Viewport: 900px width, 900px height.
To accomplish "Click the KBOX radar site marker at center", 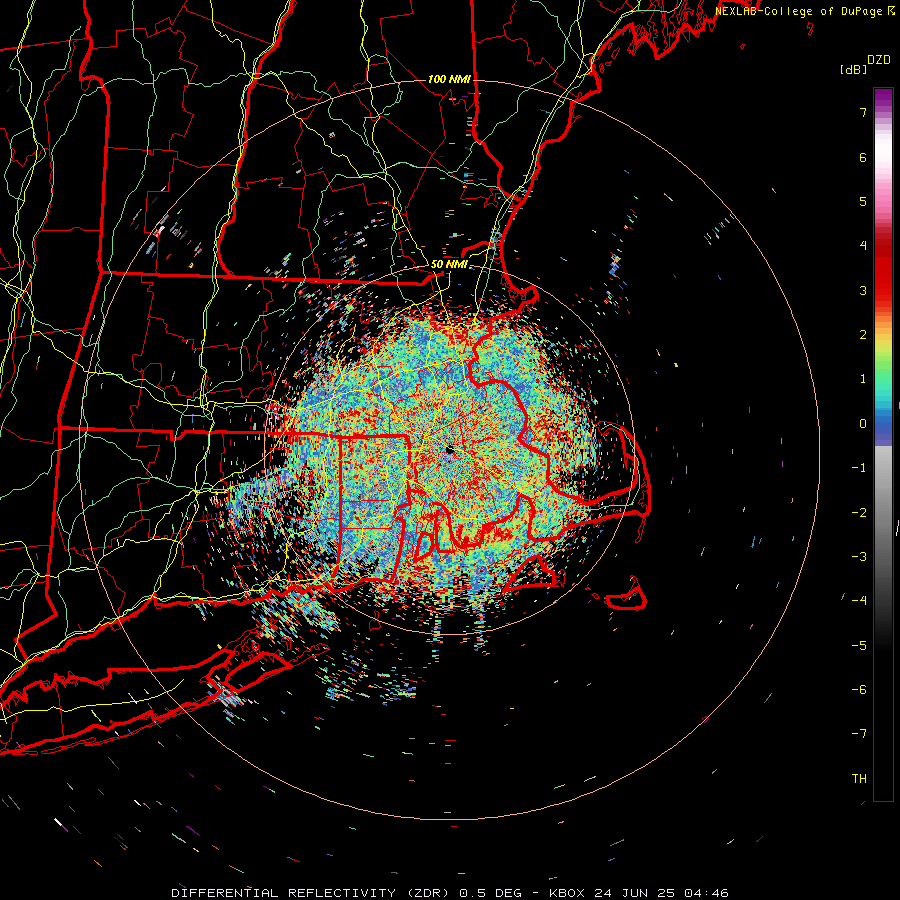I will point(450,450).
